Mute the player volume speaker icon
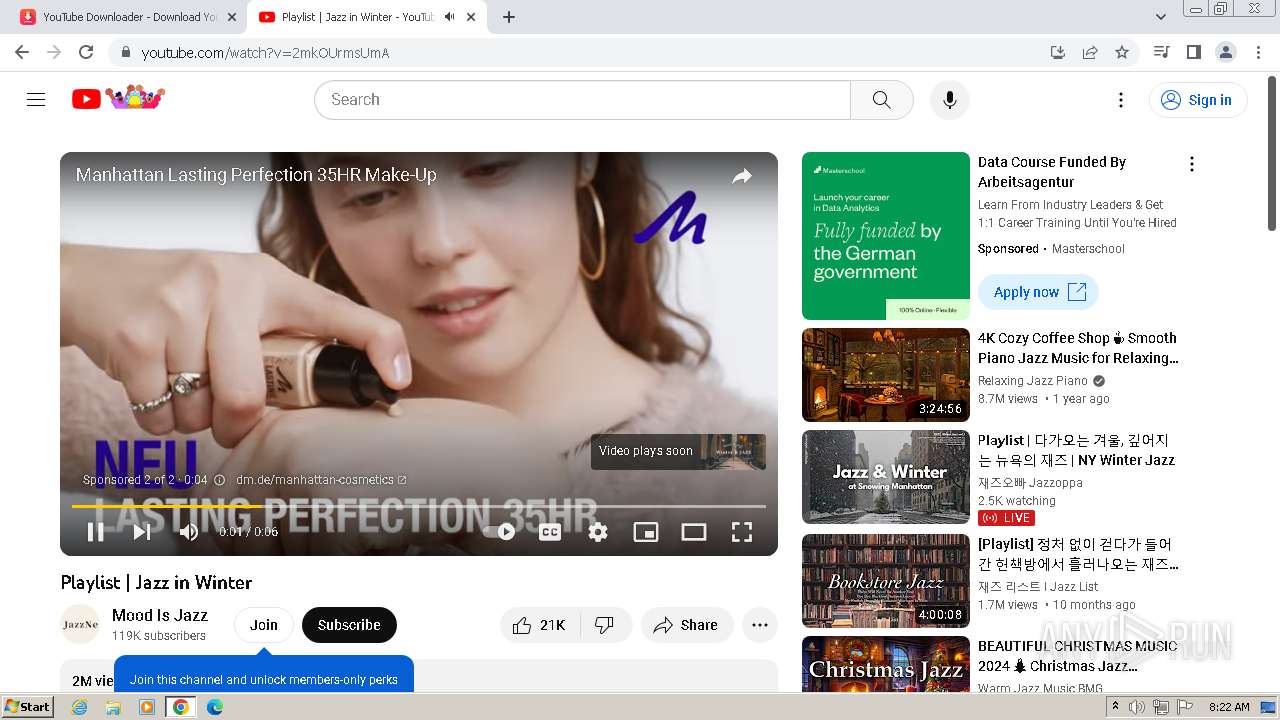1280x720 pixels. (188, 532)
